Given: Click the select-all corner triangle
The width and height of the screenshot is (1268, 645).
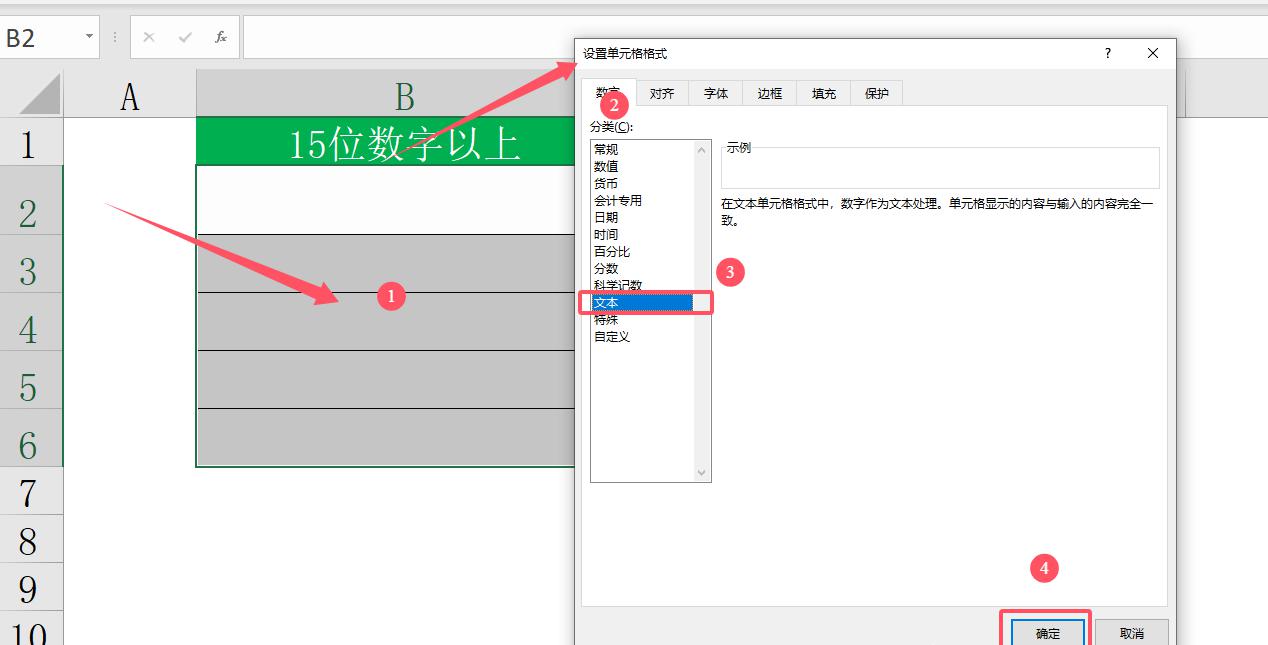Looking at the screenshot, I should pos(40,94).
